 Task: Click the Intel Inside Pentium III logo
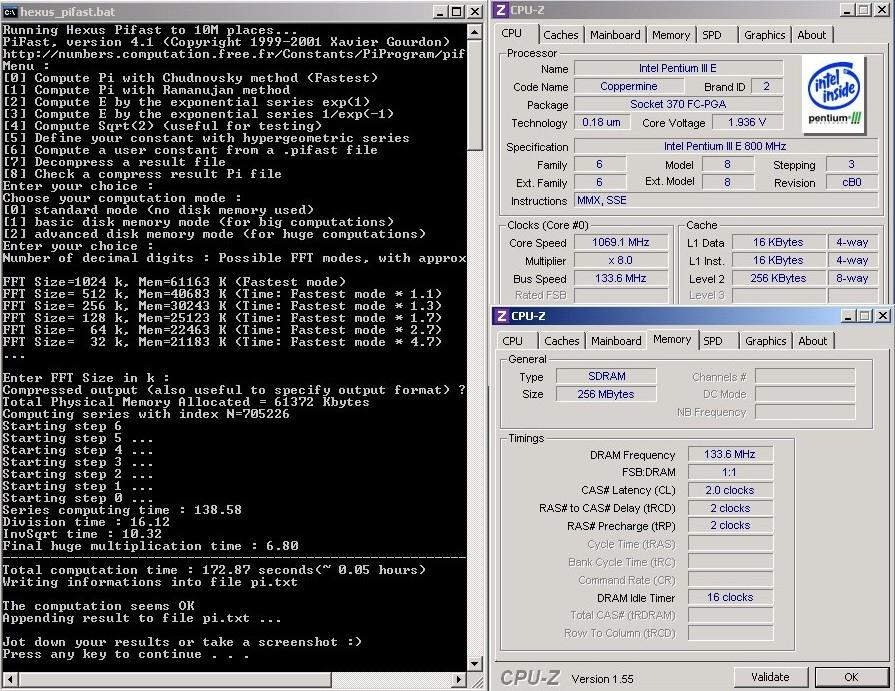point(834,95)
